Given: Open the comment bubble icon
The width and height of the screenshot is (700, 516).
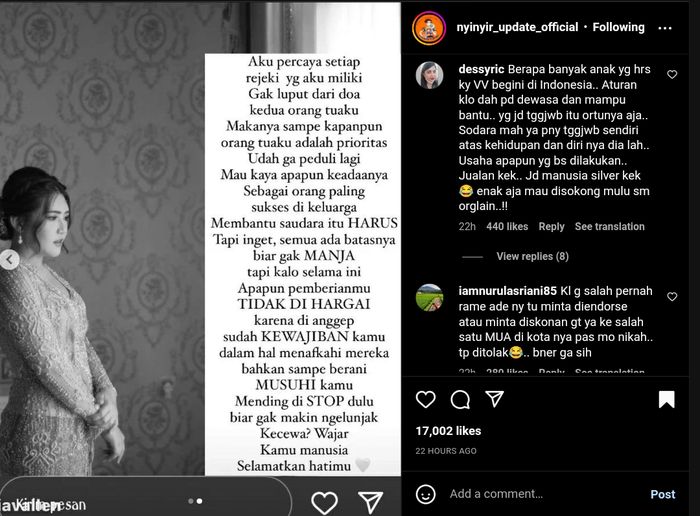Looking at the screenshot, I should coord(460,399).
